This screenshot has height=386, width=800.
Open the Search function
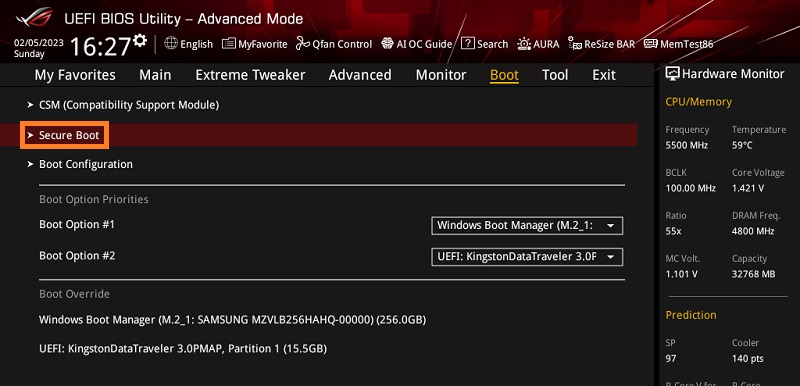[492, 44]
